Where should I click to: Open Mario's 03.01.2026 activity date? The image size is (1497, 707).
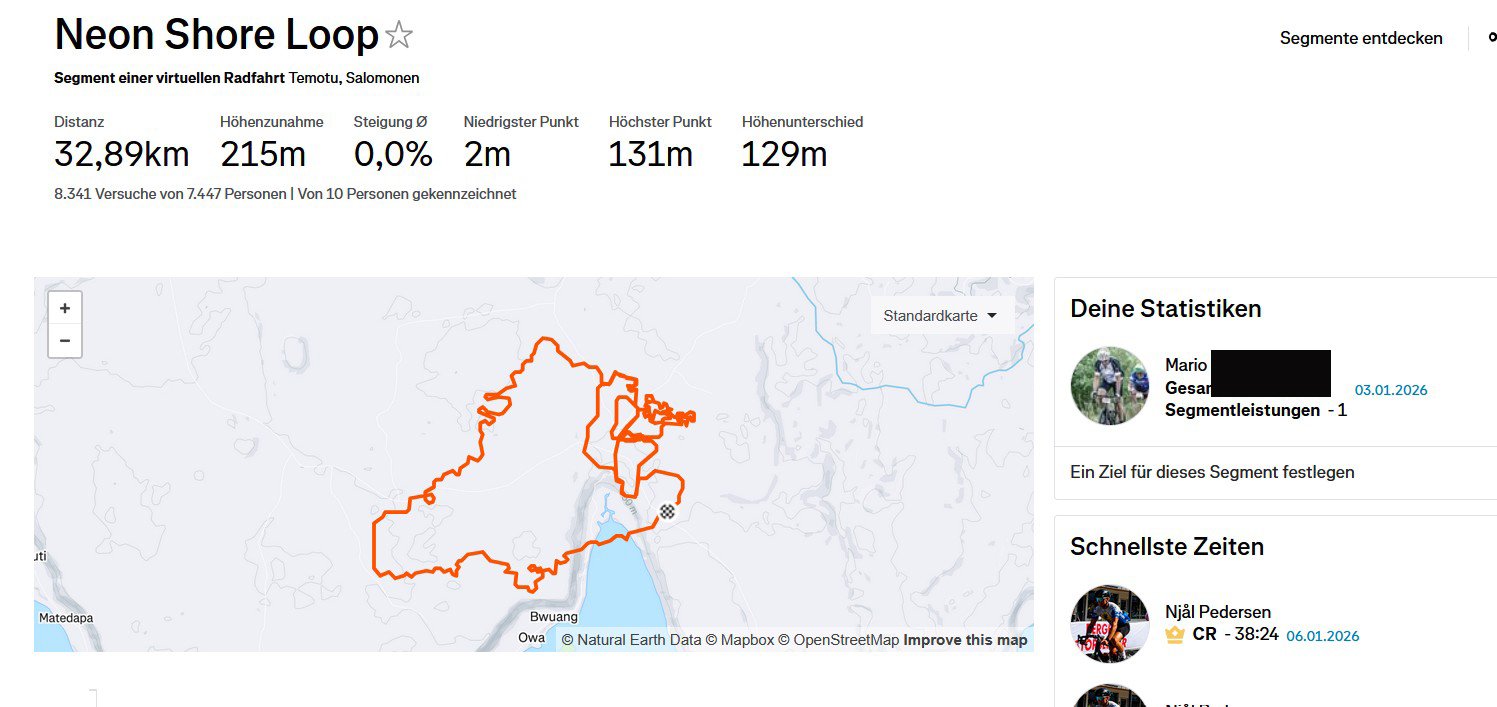point(1391,390)
